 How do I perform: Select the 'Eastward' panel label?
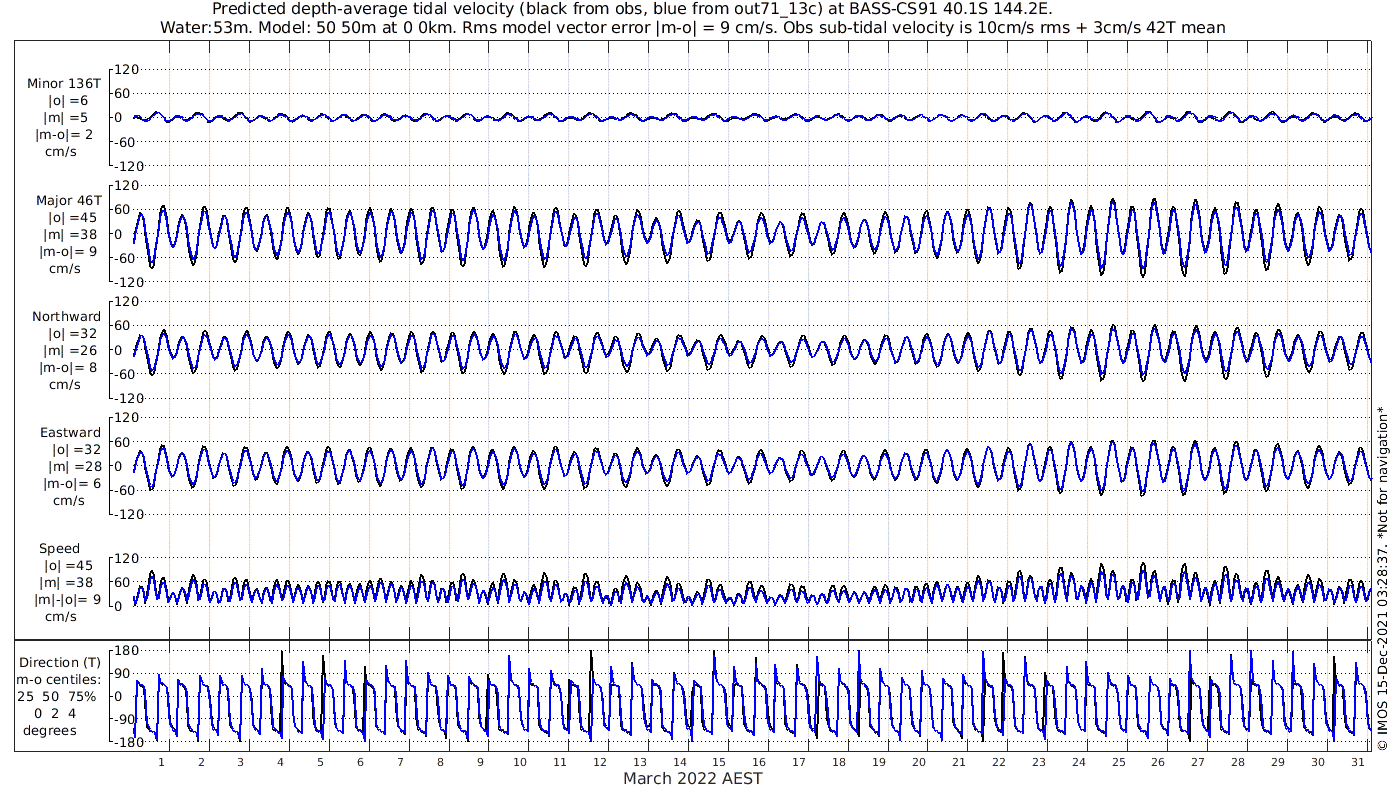[x=70, y=432]
